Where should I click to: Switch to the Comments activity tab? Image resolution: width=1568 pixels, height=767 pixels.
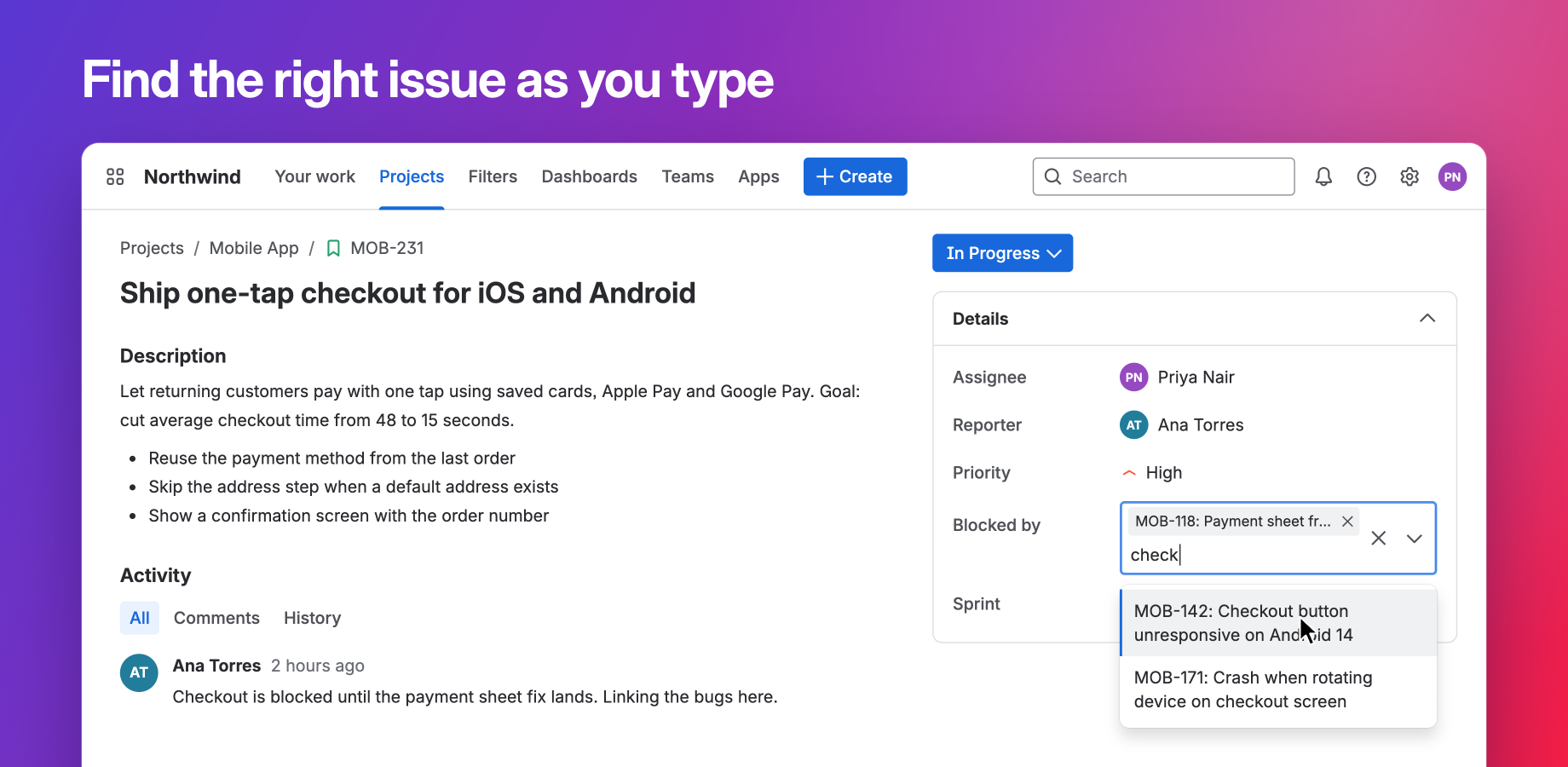point(216,618)
